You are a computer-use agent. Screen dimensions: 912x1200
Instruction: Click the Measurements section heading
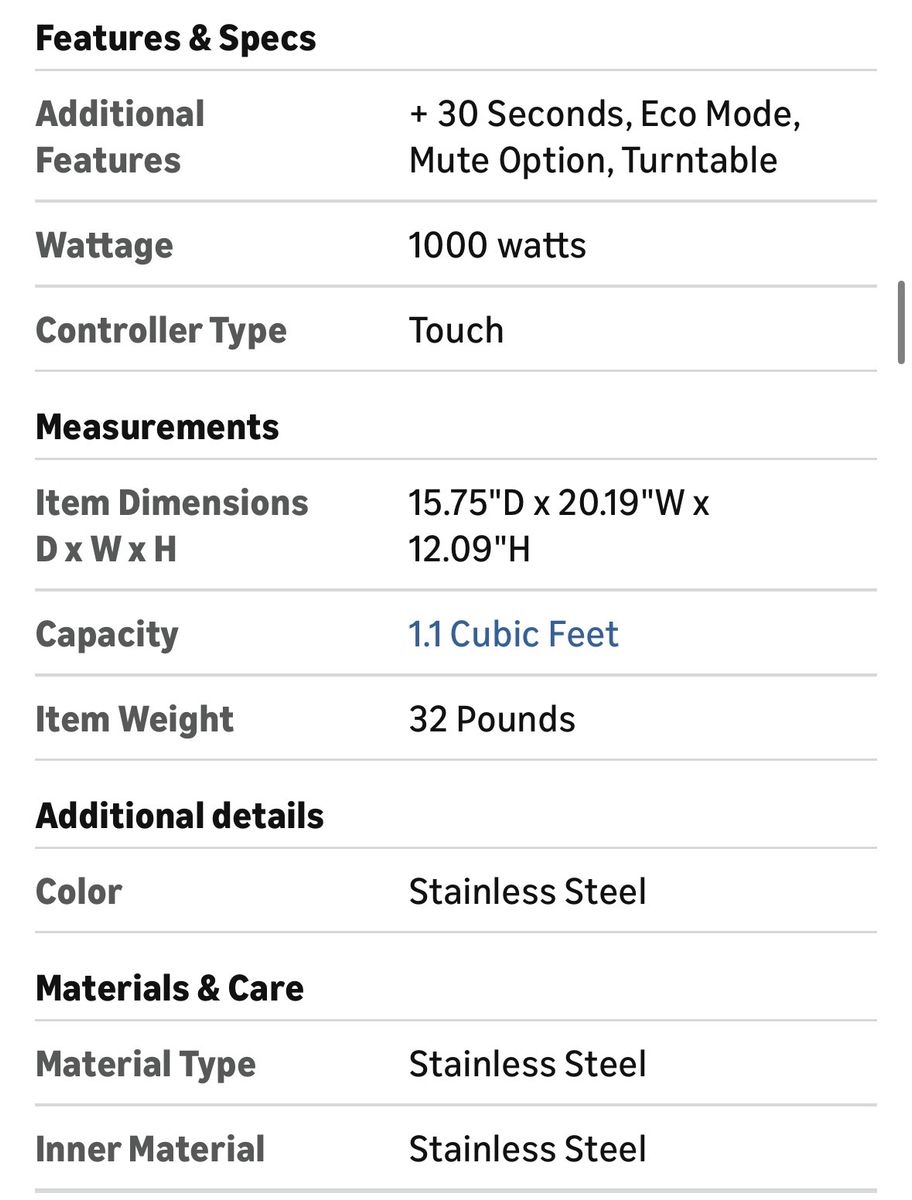coord(157,427)
